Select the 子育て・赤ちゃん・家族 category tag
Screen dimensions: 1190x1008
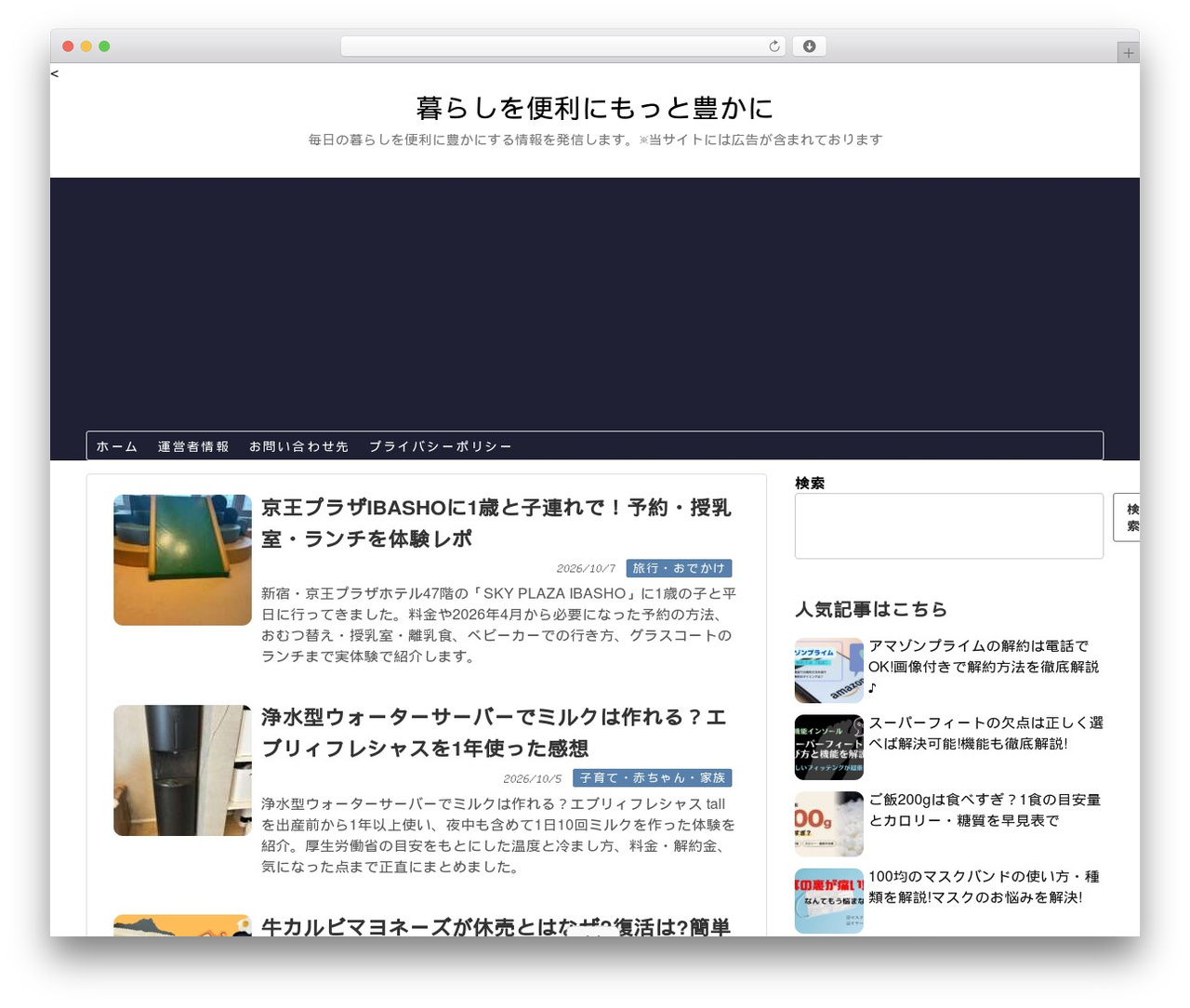click(653, 778)
